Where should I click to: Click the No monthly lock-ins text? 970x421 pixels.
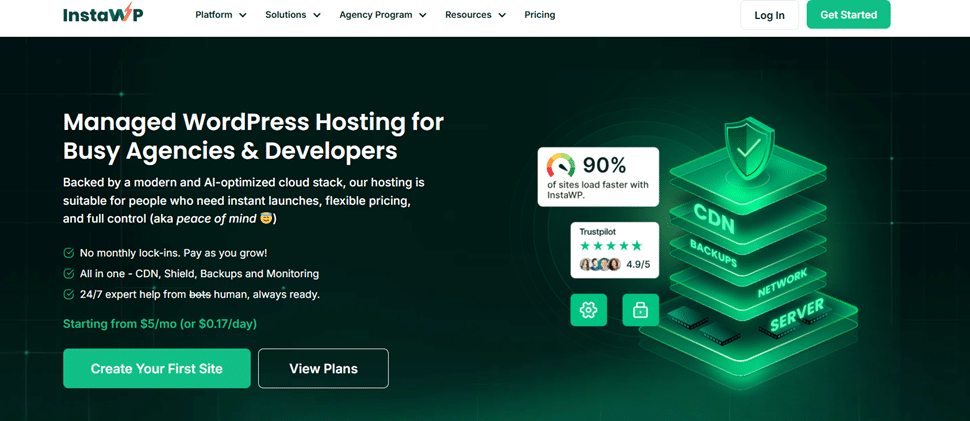(x=174, y=253)
